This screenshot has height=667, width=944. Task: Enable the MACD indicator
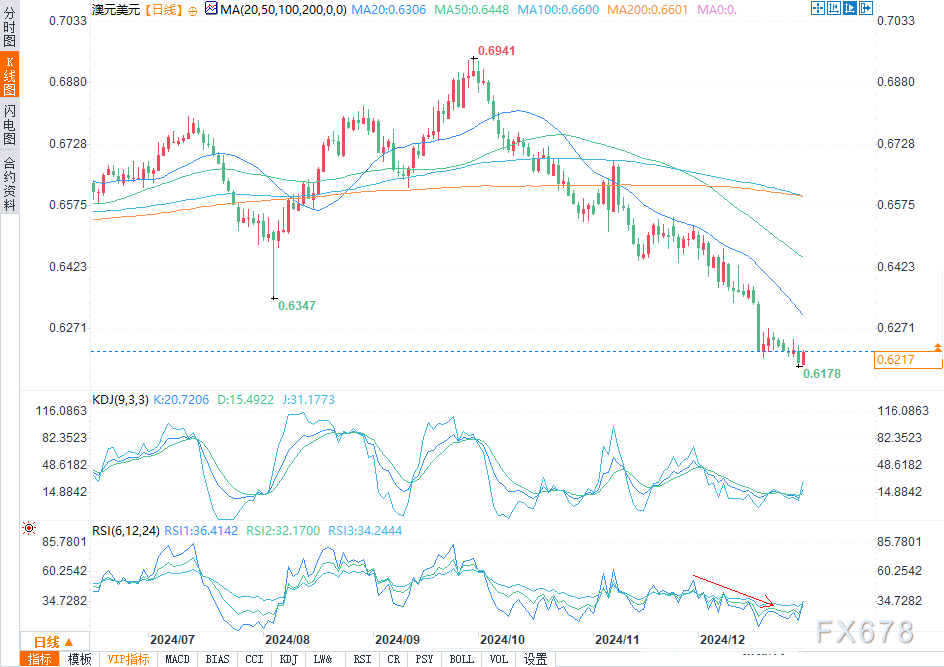point(177,659)
